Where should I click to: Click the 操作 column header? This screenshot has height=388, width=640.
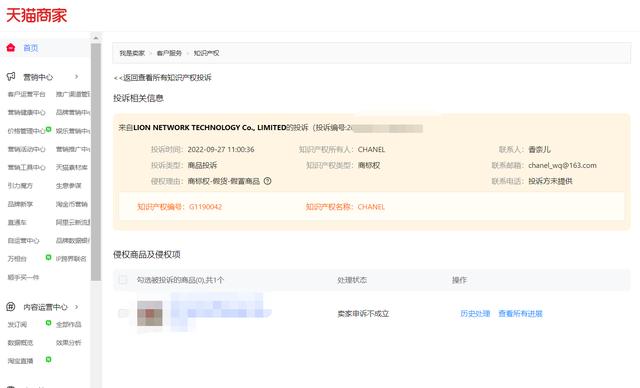[459, 280]
